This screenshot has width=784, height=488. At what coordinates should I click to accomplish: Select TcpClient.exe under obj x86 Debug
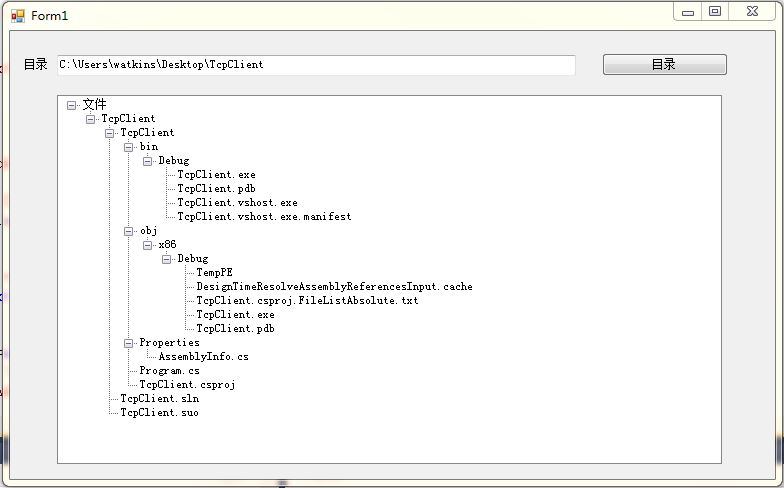click(236, 314)
